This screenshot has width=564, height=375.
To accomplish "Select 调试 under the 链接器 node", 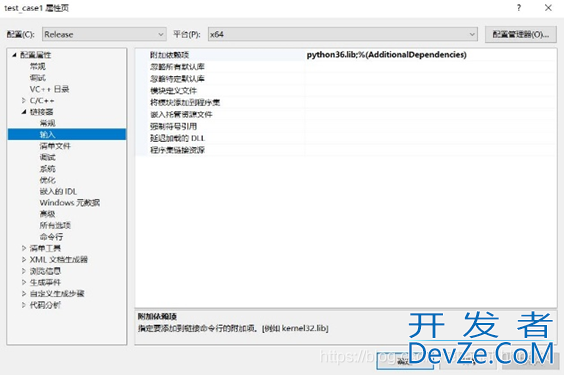I will (47, 157).
